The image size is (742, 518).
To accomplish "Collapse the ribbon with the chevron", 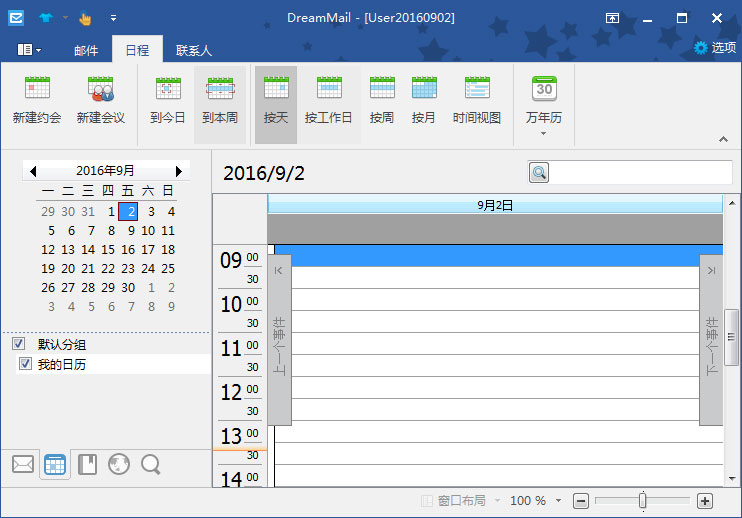I will [x=723, y=139].
